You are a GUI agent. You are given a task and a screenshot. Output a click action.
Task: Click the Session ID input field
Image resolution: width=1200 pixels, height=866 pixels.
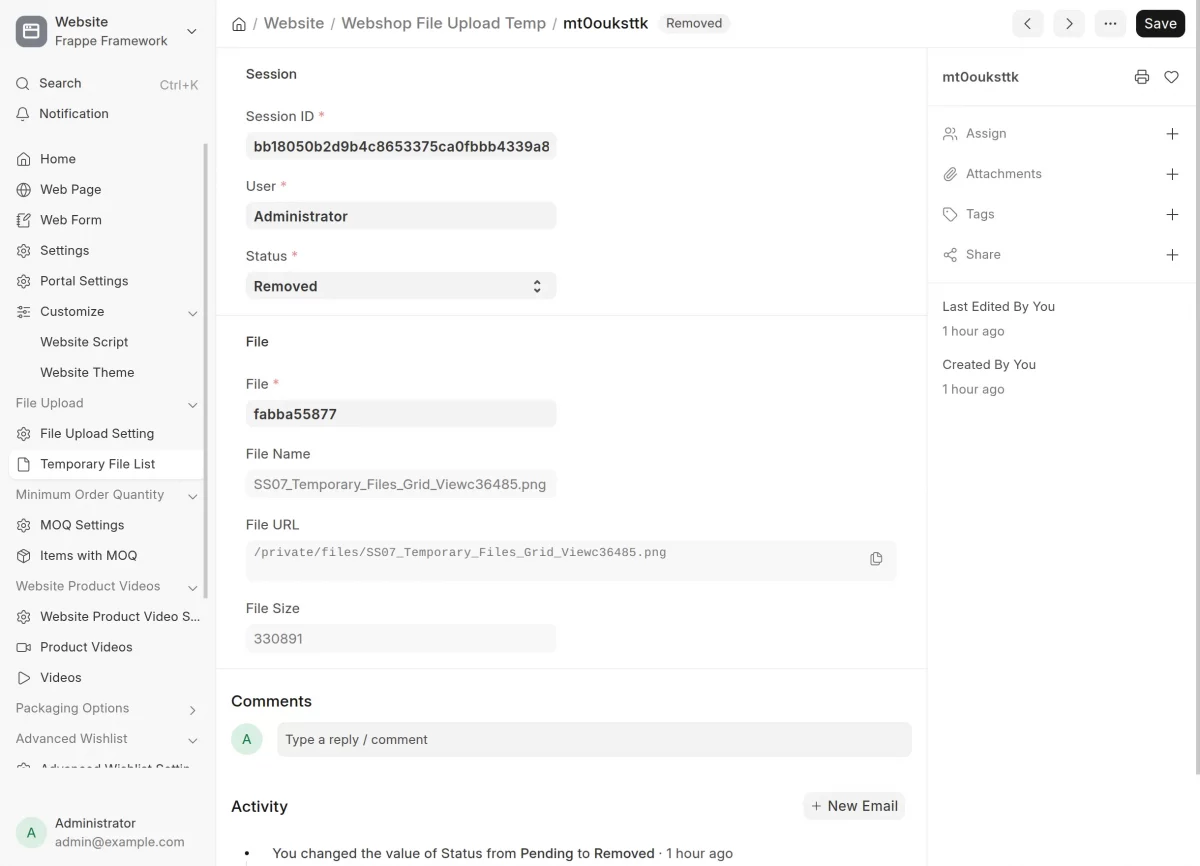[401, 146]
